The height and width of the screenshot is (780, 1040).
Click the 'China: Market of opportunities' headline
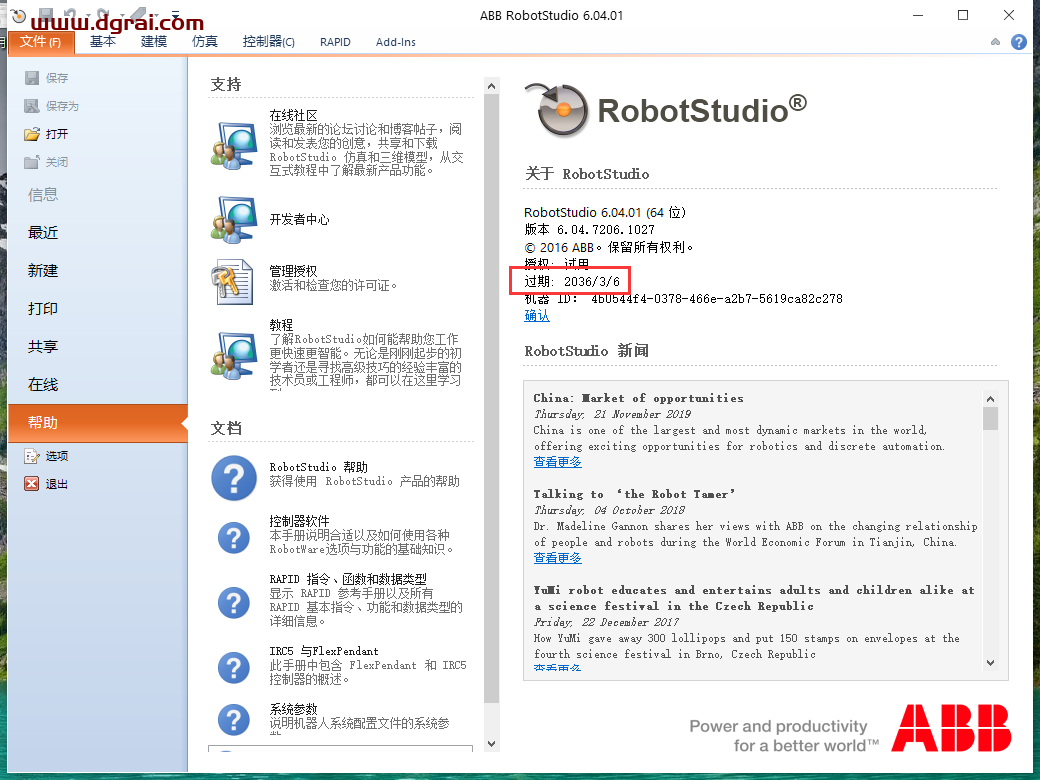(638, 399)
